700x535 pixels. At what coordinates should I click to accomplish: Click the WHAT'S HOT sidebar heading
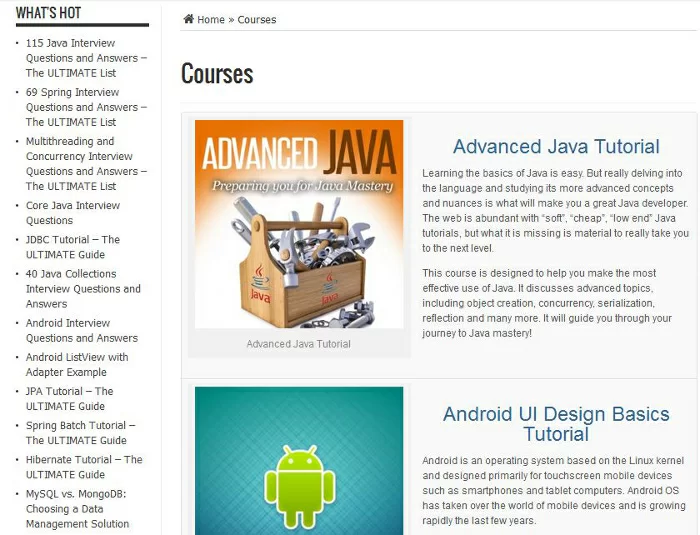(48, 13)
